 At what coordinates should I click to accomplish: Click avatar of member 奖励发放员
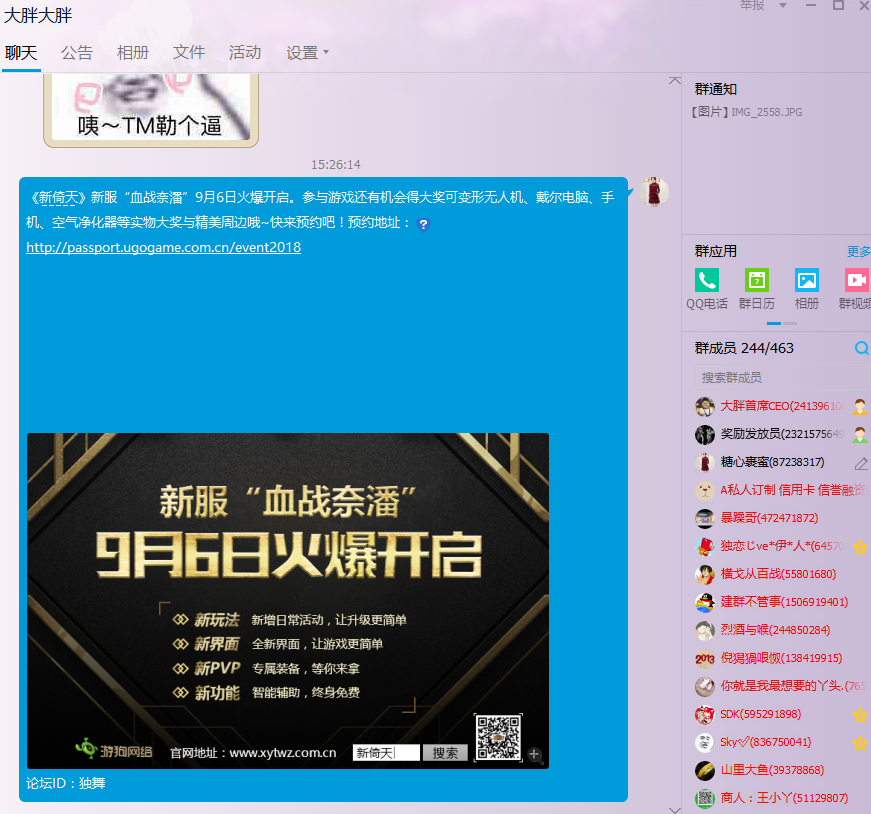click(x=705, y=434)
